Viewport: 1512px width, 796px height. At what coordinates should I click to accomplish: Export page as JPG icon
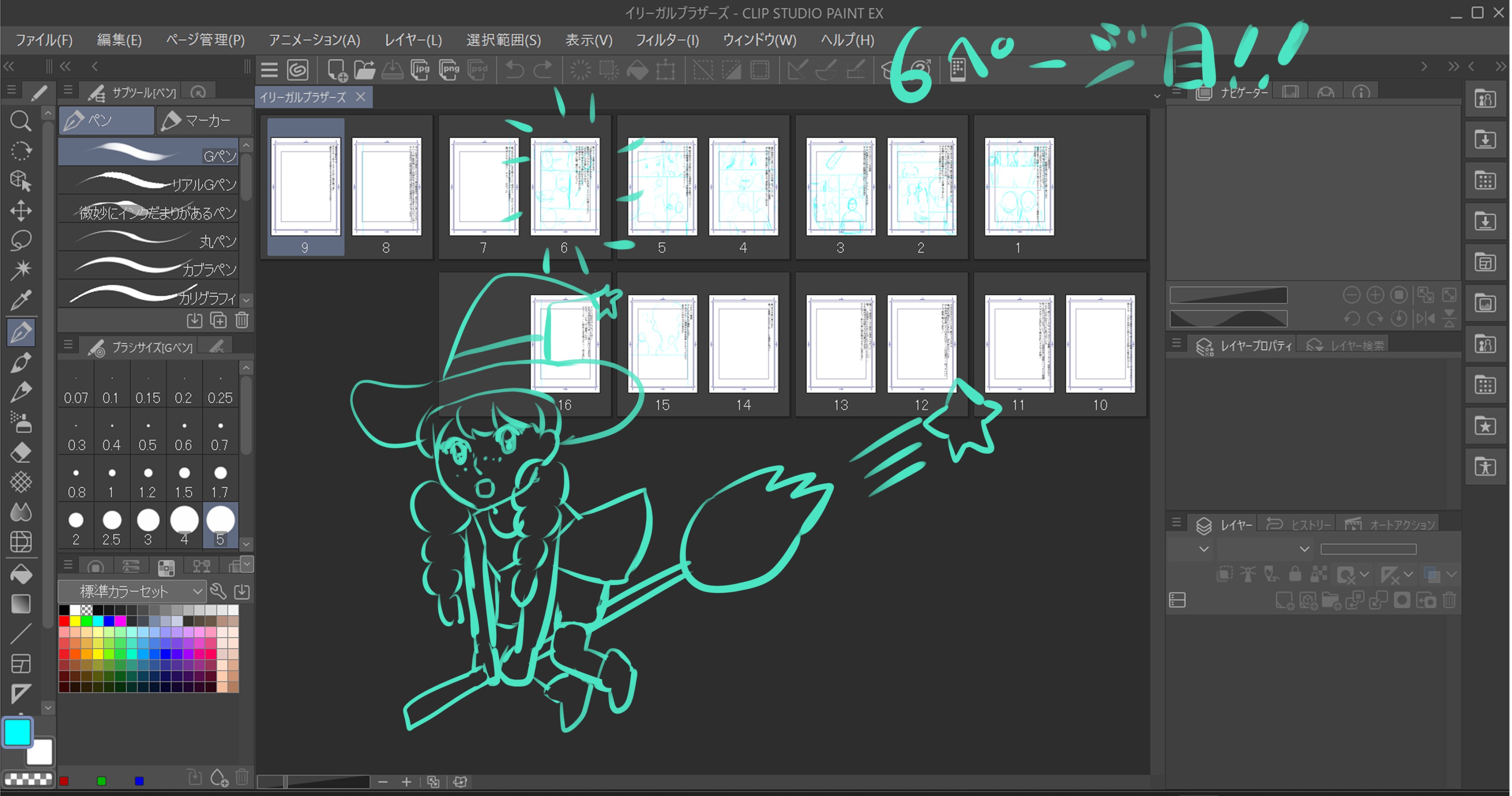(x=420, y=71)
